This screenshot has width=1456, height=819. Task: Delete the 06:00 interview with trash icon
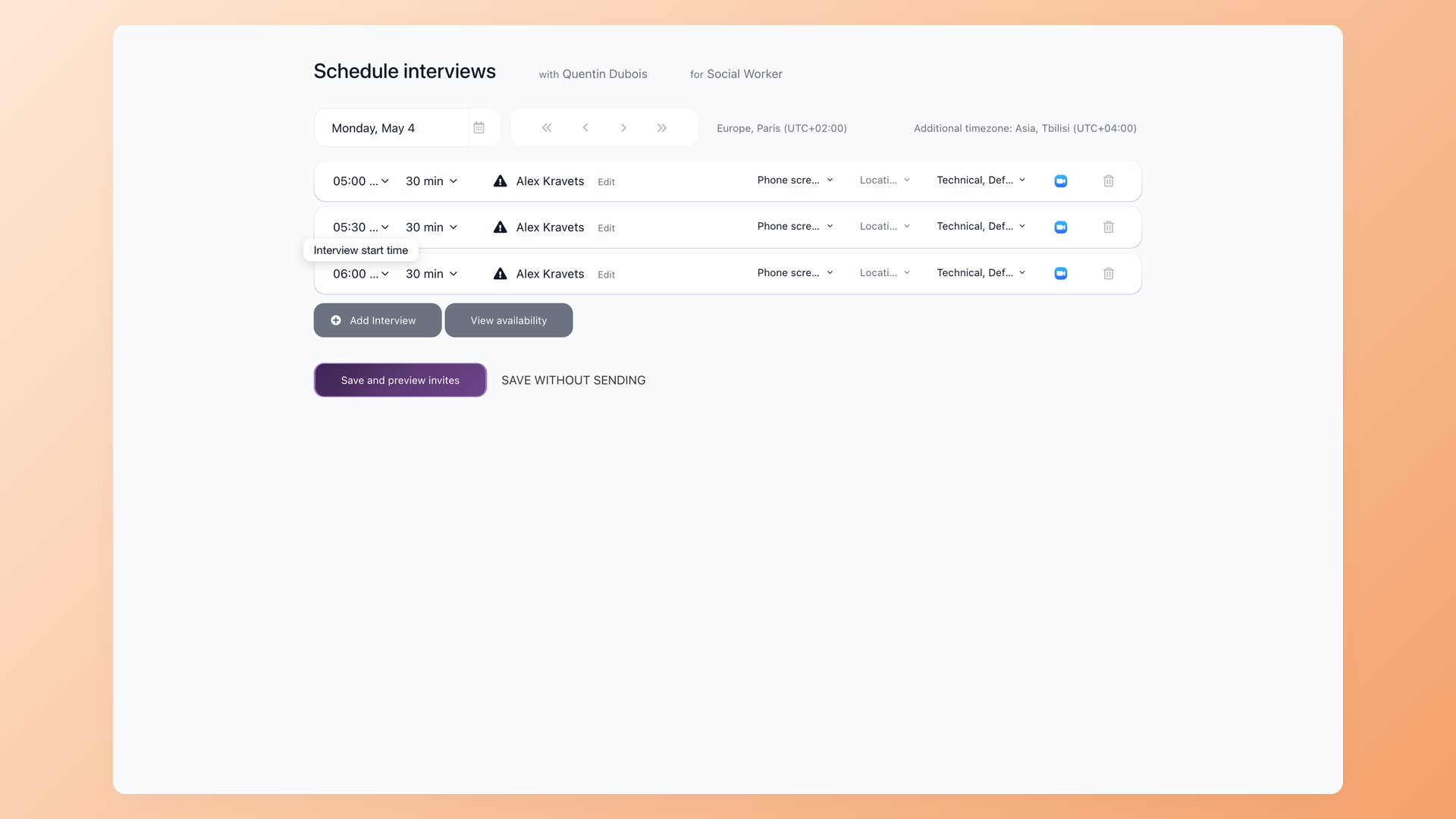[1109, 273]
